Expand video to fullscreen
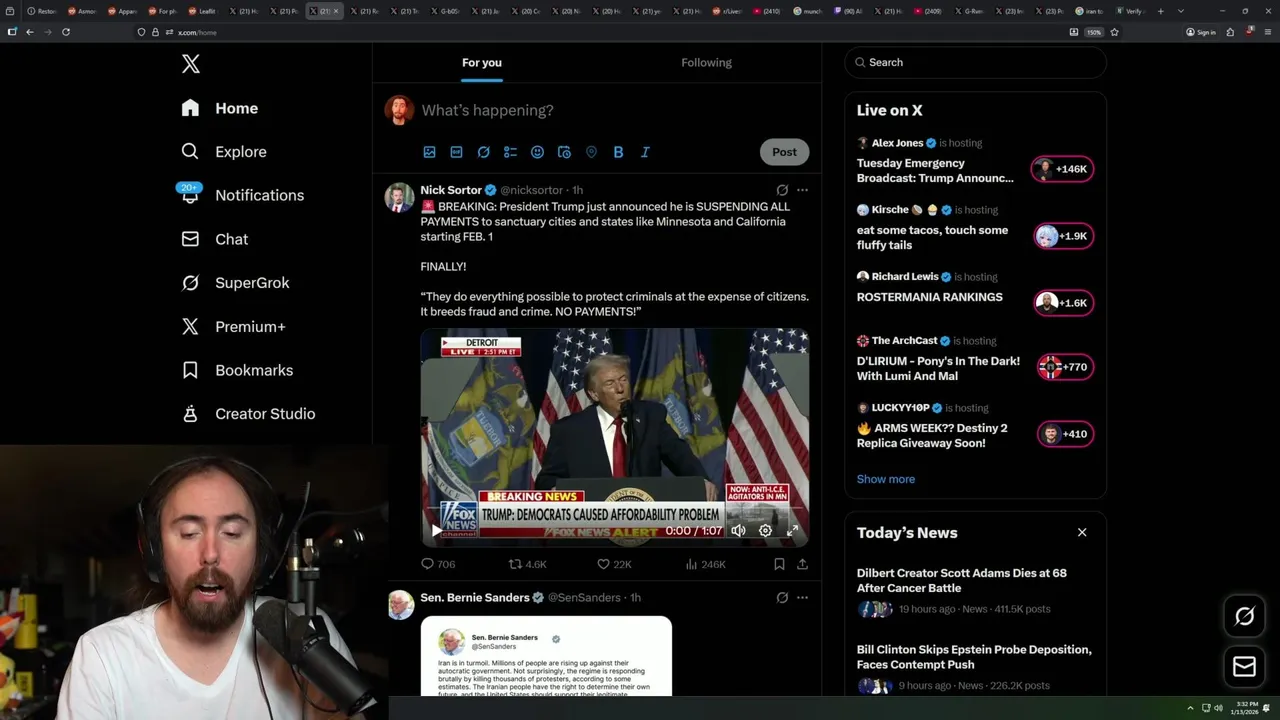 click(x=792, y=531)
